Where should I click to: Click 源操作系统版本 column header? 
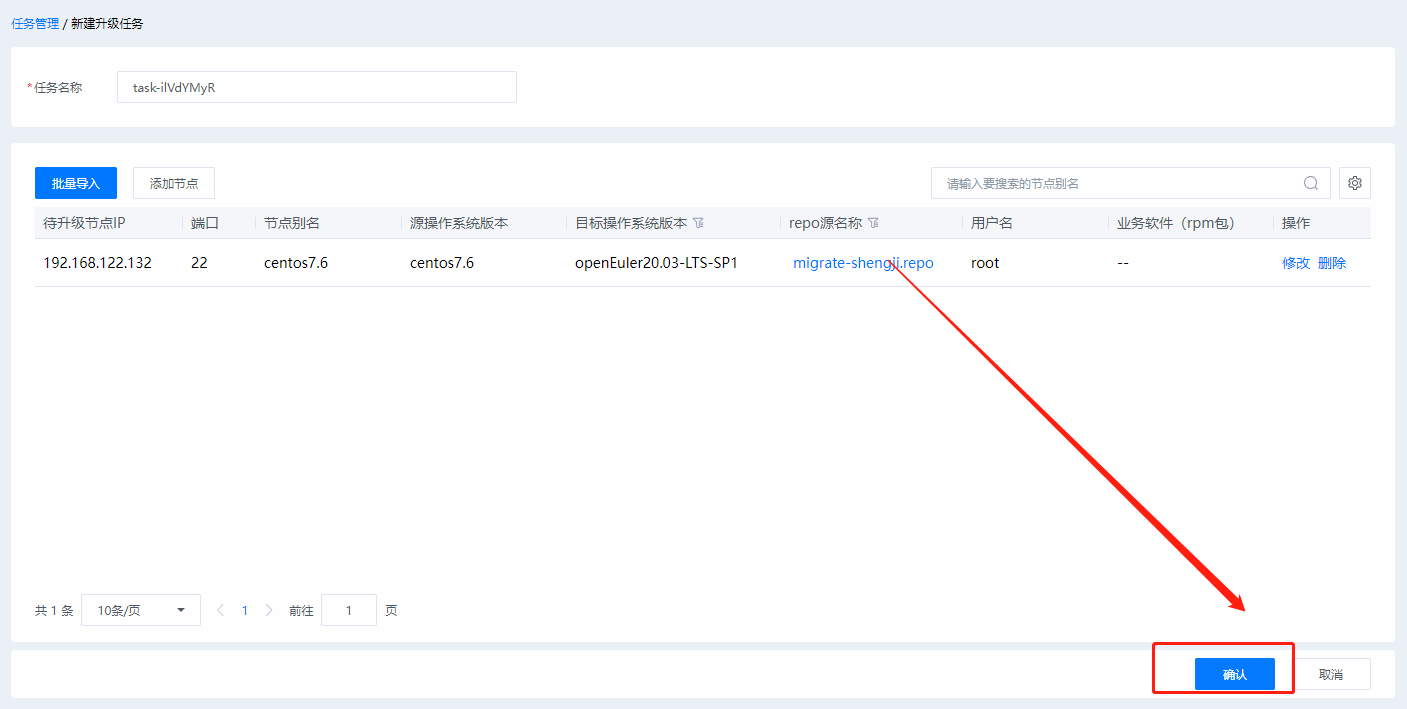click(459, 223)
